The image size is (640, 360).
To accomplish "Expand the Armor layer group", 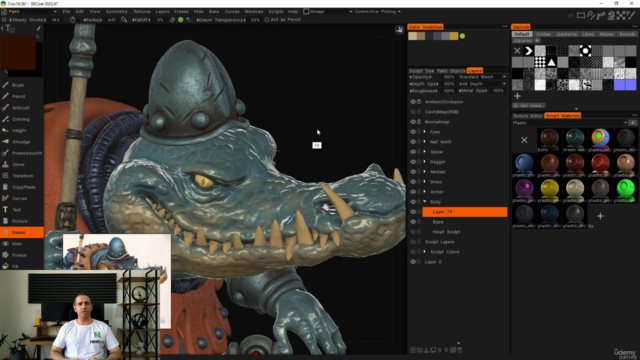I will click(x=425, y=192).
